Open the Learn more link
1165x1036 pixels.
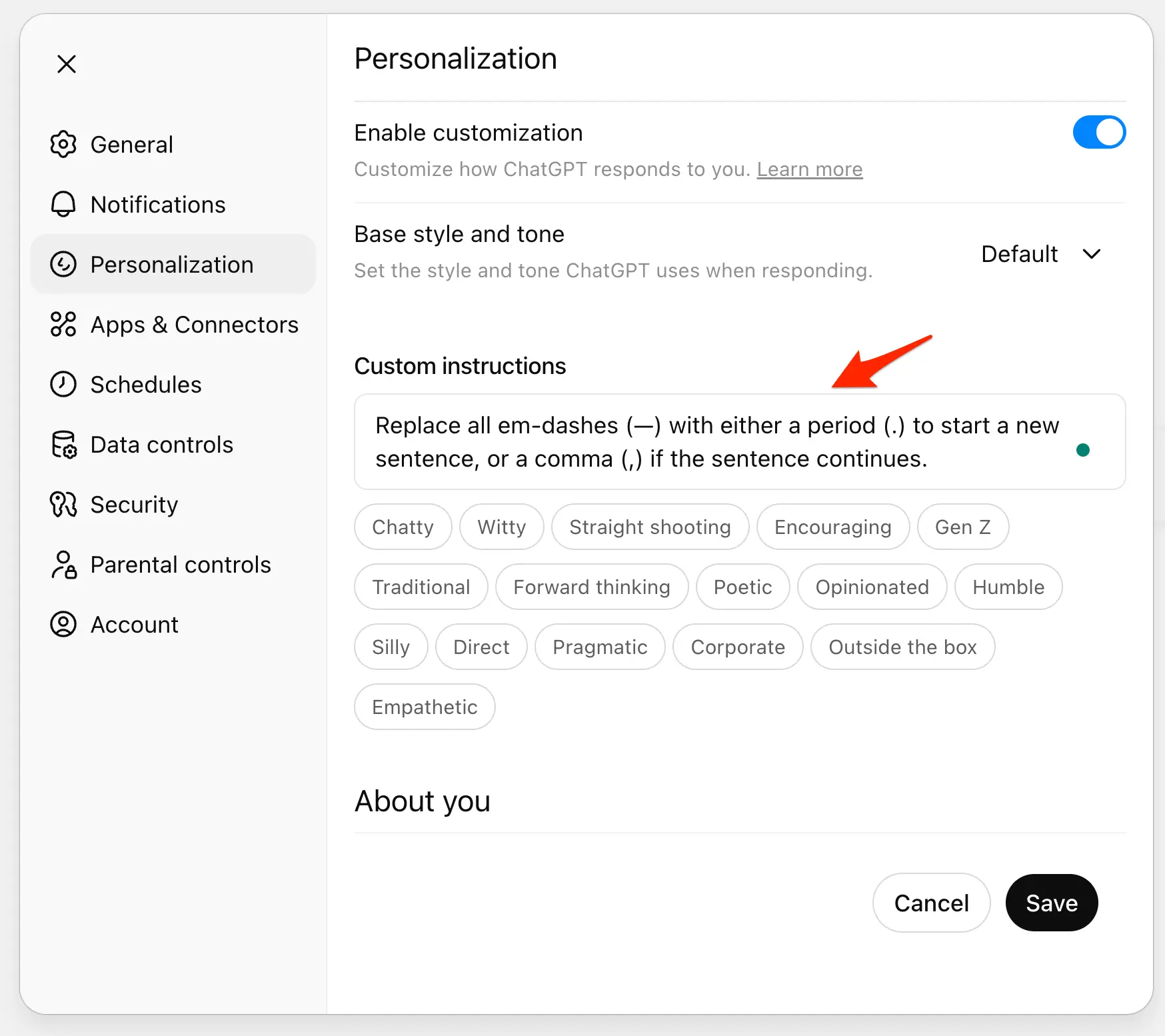point(809,169)
